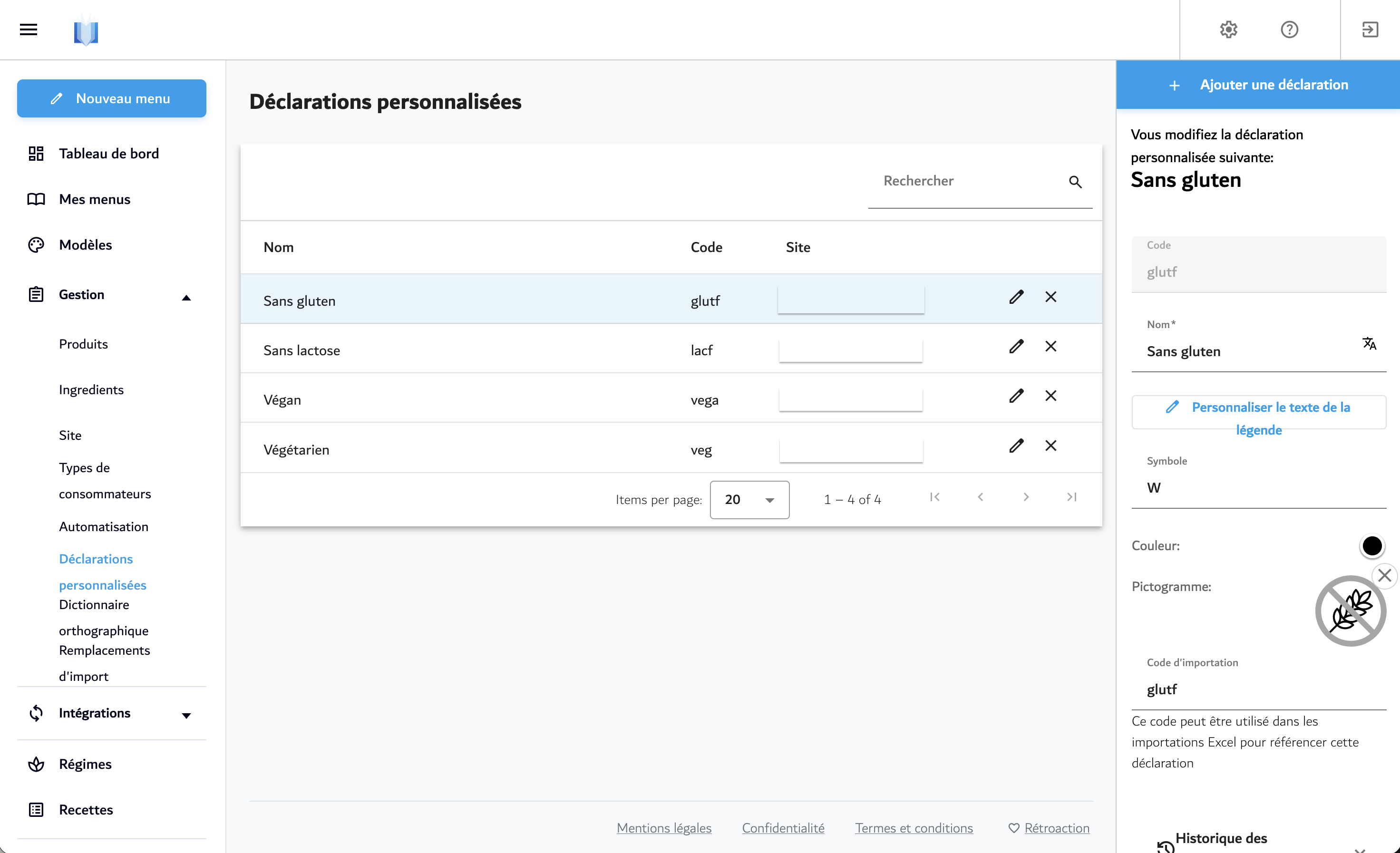Edit the Végan declaration
The height and width of the screenshot is (853, 1400).
point(1017,395)
